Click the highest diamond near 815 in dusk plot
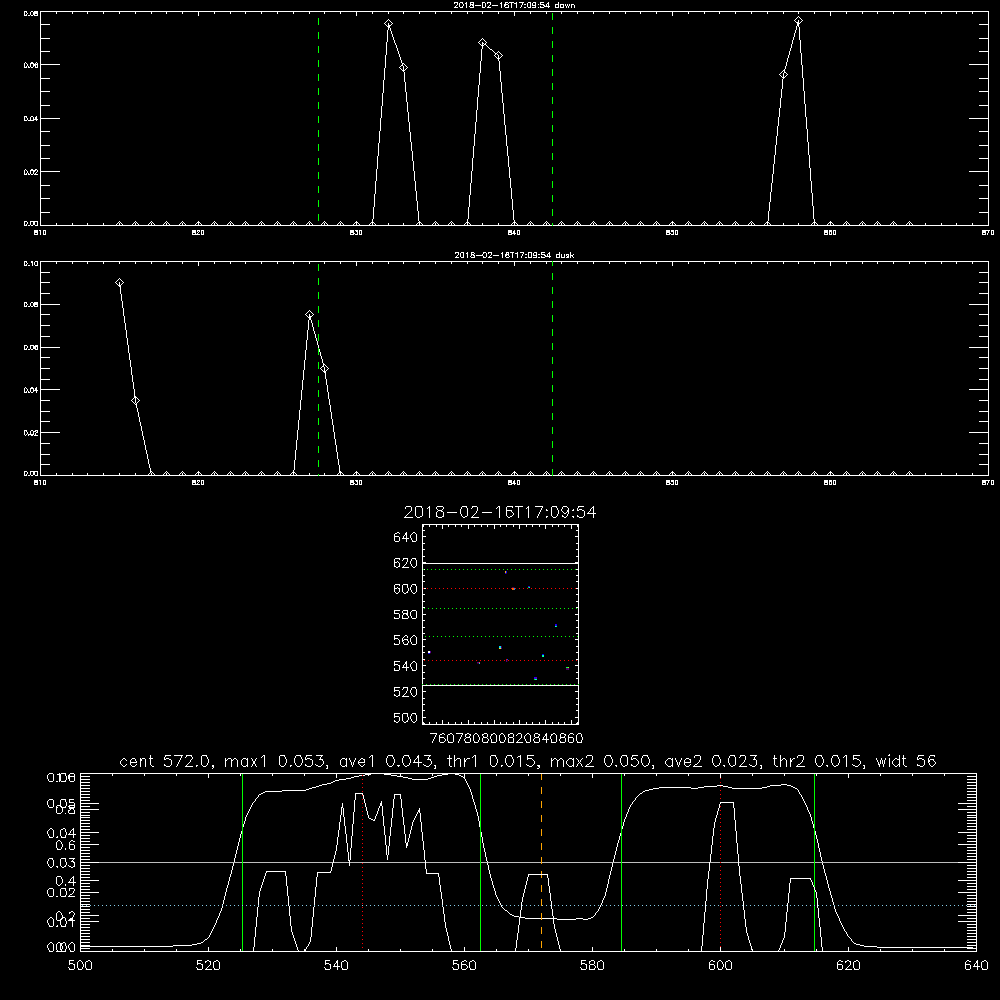Viewport: 1000px width, 1000px height. [119, 283]
